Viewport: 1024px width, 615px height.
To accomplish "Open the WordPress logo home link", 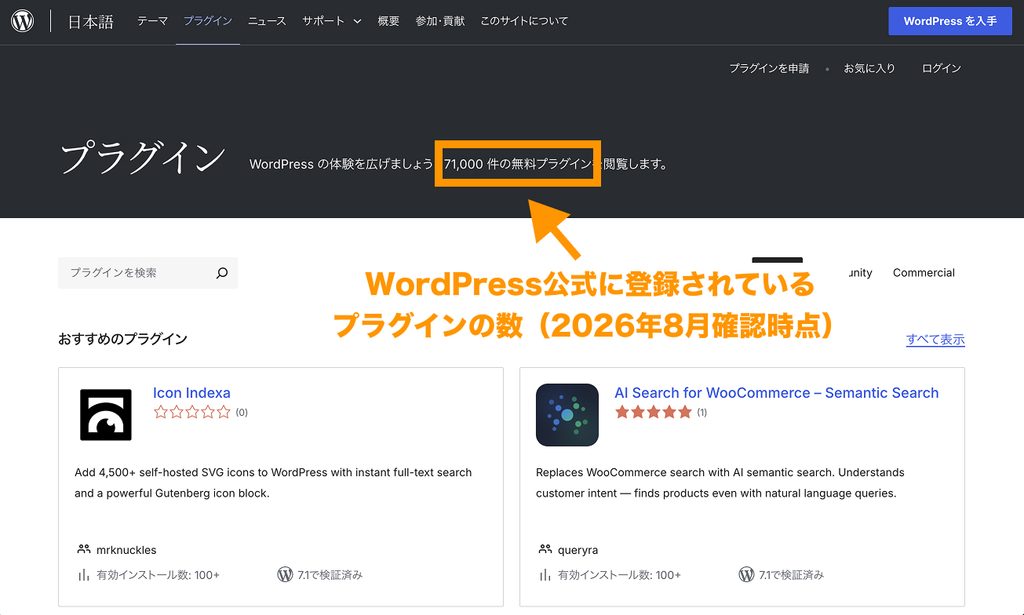I will (22, 21).
